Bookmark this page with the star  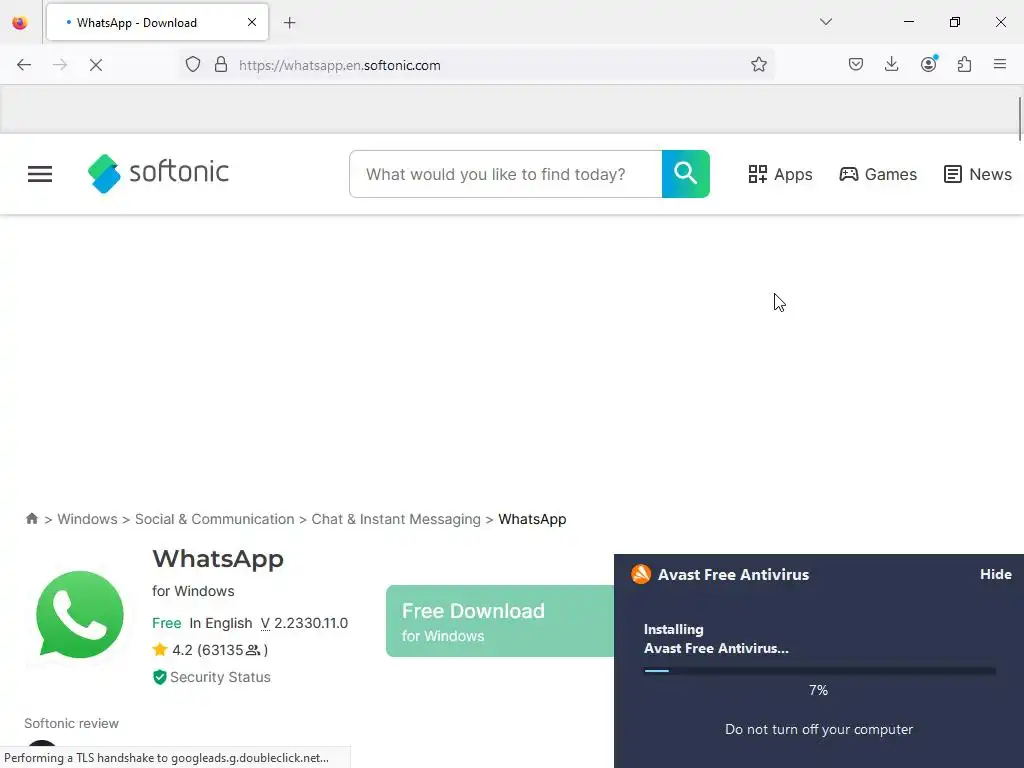coord(758,65)
